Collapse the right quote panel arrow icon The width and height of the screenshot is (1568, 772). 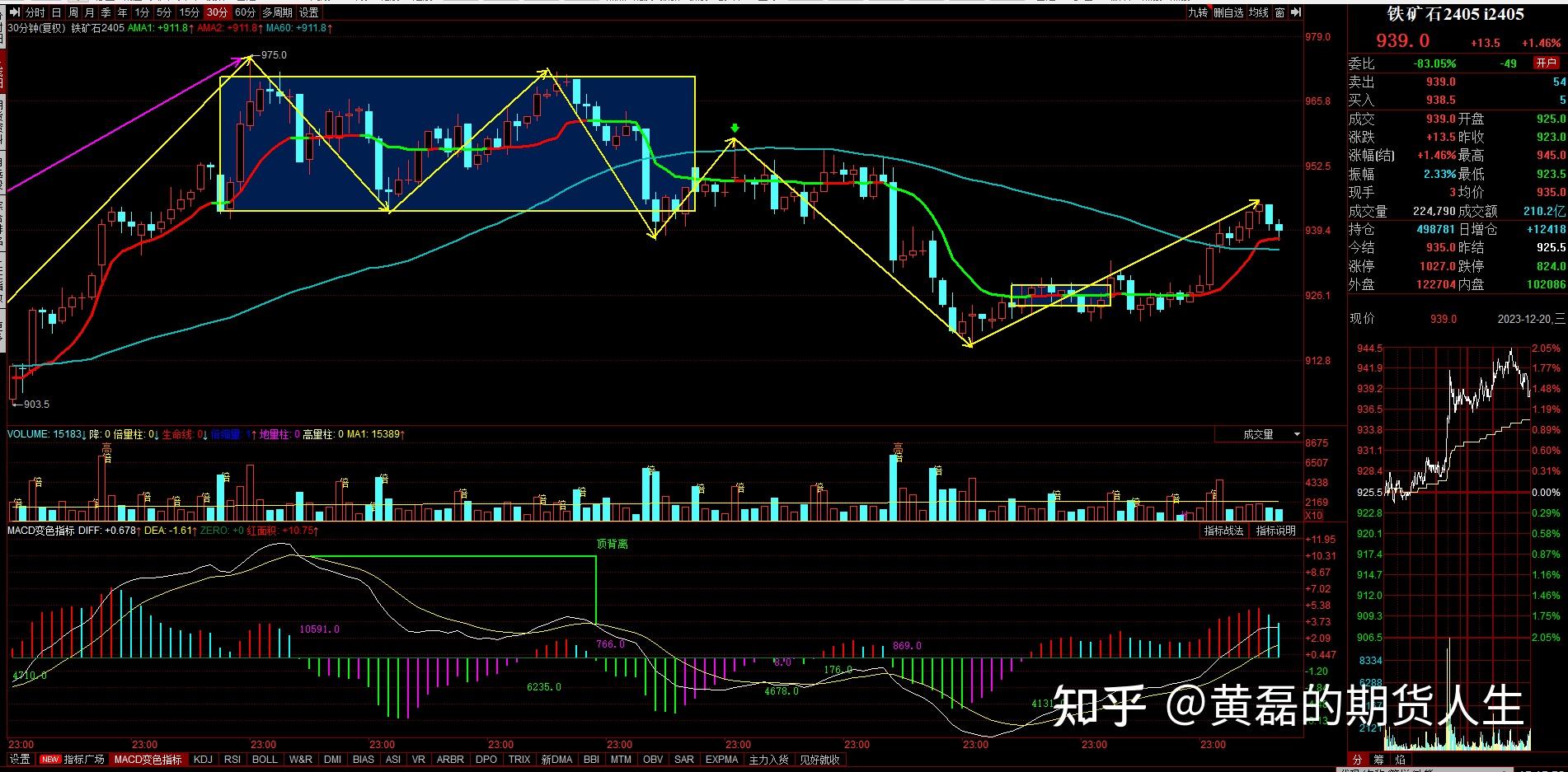click(1297, 12)
